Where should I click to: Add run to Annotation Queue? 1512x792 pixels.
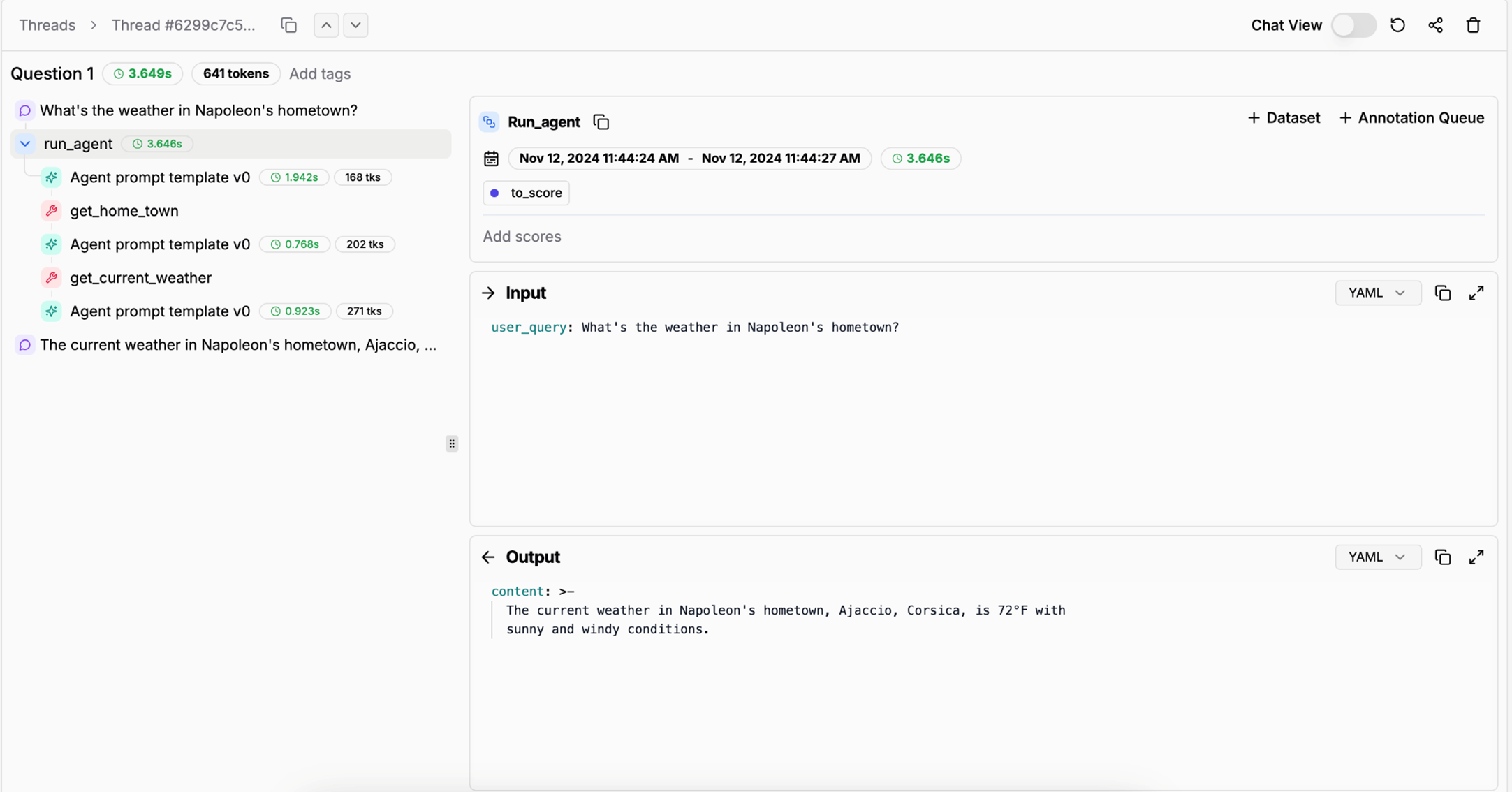(1411, 118)
